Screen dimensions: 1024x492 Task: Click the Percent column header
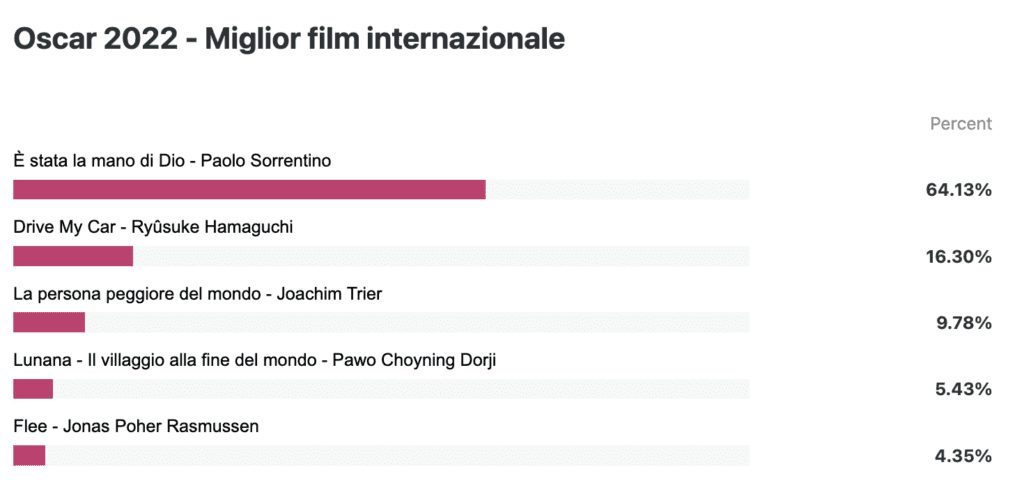[961, 123]
